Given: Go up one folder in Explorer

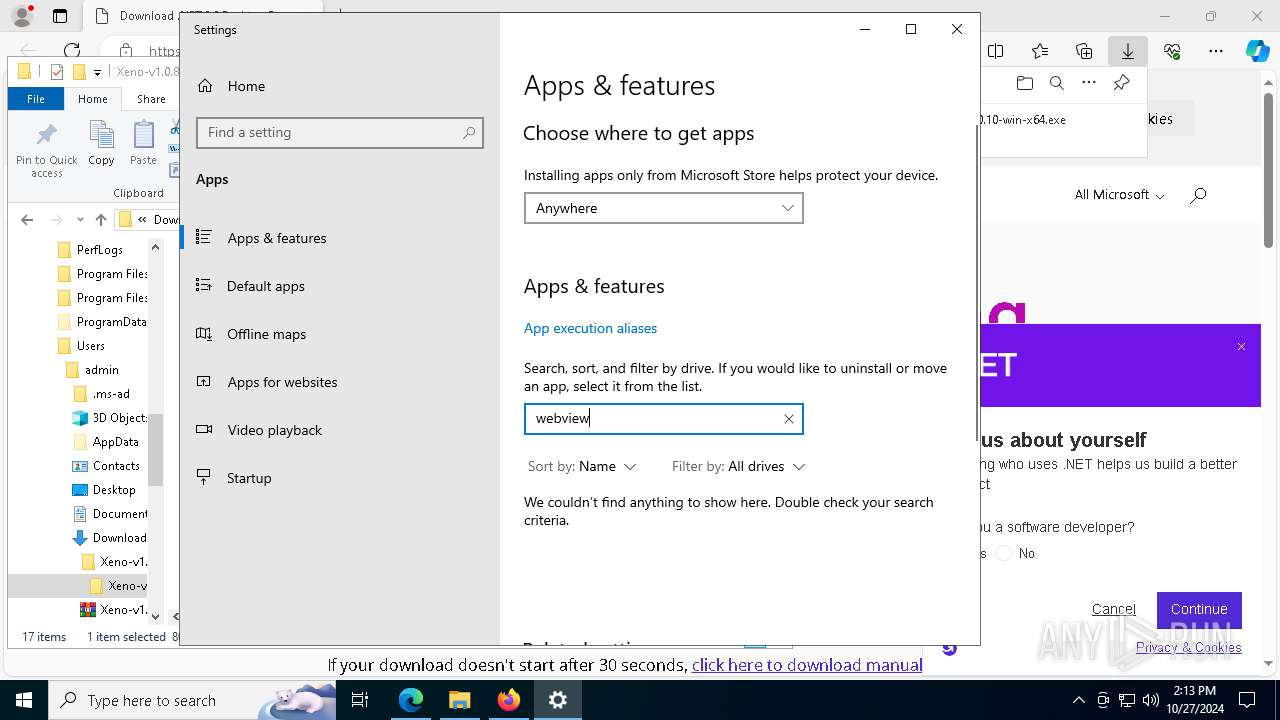Looking at the screenshot, I should click(100, 219).
